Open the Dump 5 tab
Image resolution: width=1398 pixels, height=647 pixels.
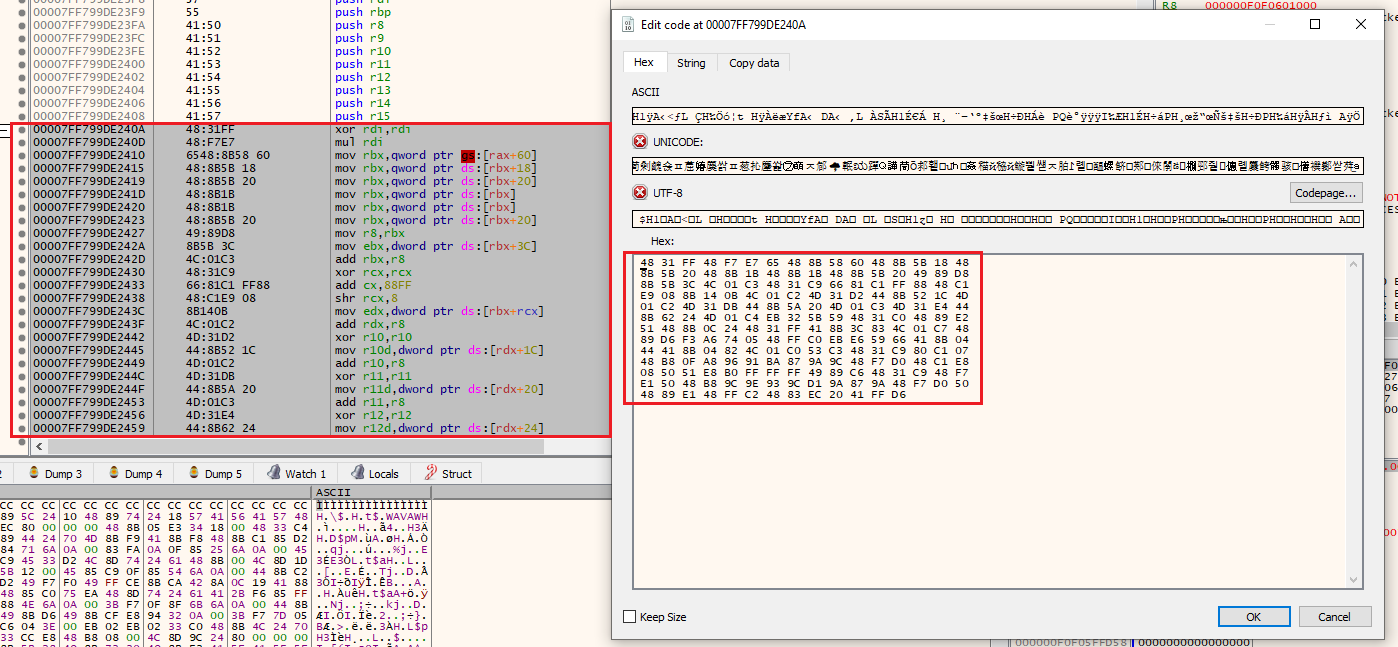tap(214, 473)
